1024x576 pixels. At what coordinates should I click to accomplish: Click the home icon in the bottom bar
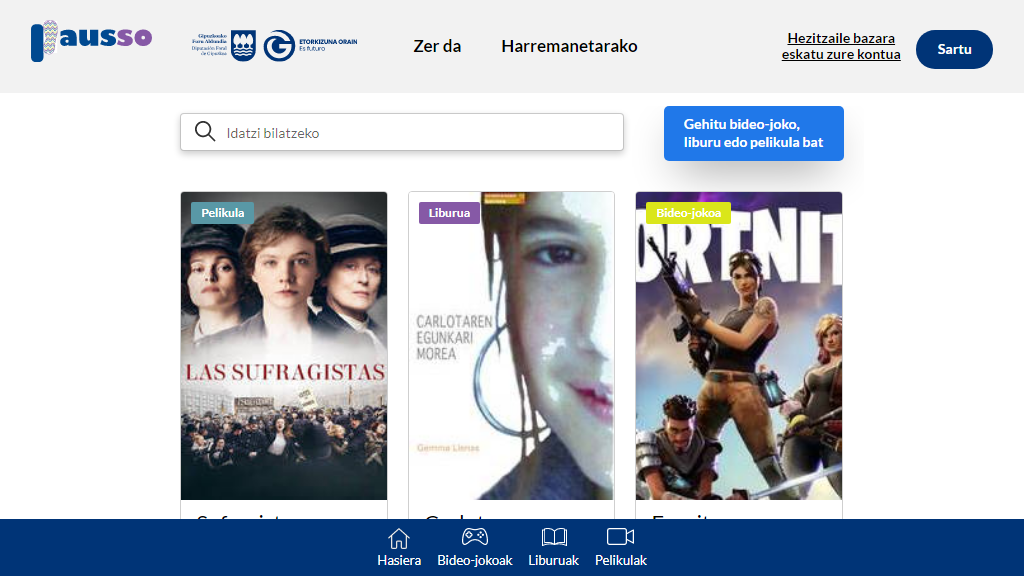[398, 539]
